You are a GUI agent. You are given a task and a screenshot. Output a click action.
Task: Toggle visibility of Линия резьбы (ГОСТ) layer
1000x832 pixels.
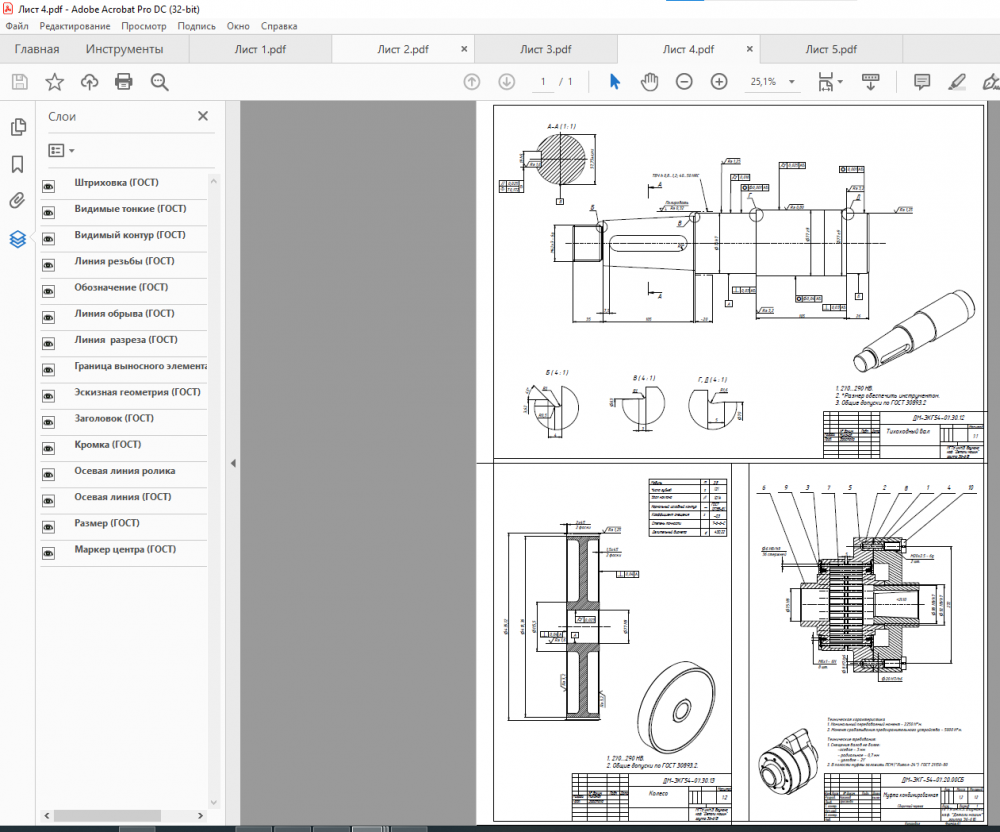[48, 265]
